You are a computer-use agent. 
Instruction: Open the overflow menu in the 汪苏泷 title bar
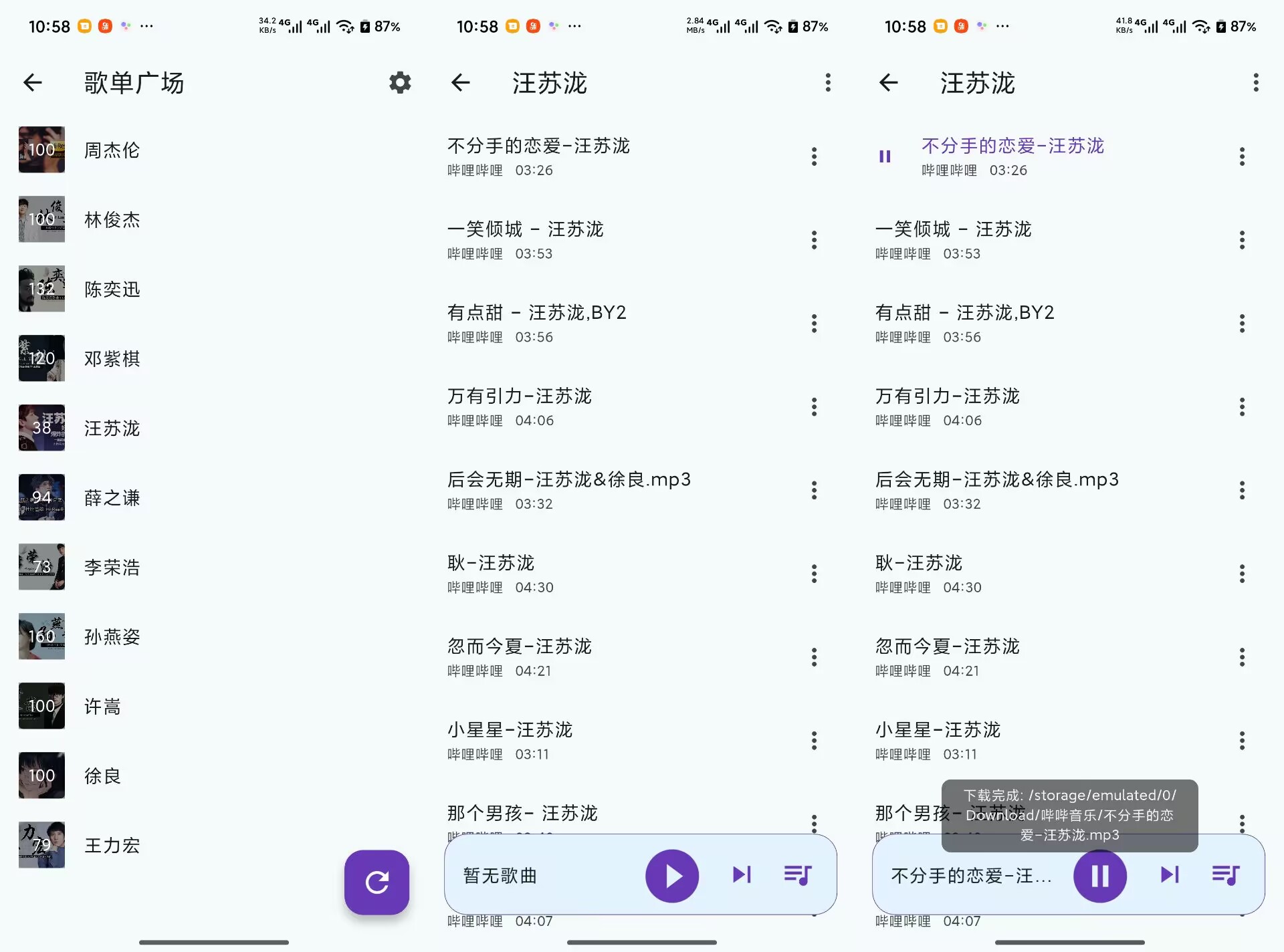827,83
